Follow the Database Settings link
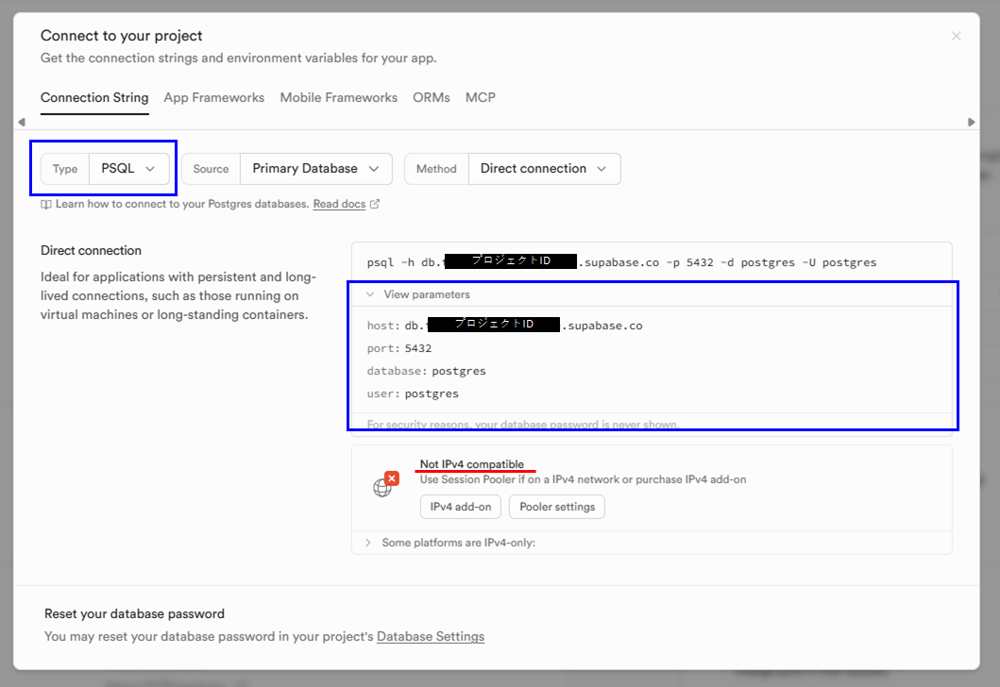 click(430, 637)
